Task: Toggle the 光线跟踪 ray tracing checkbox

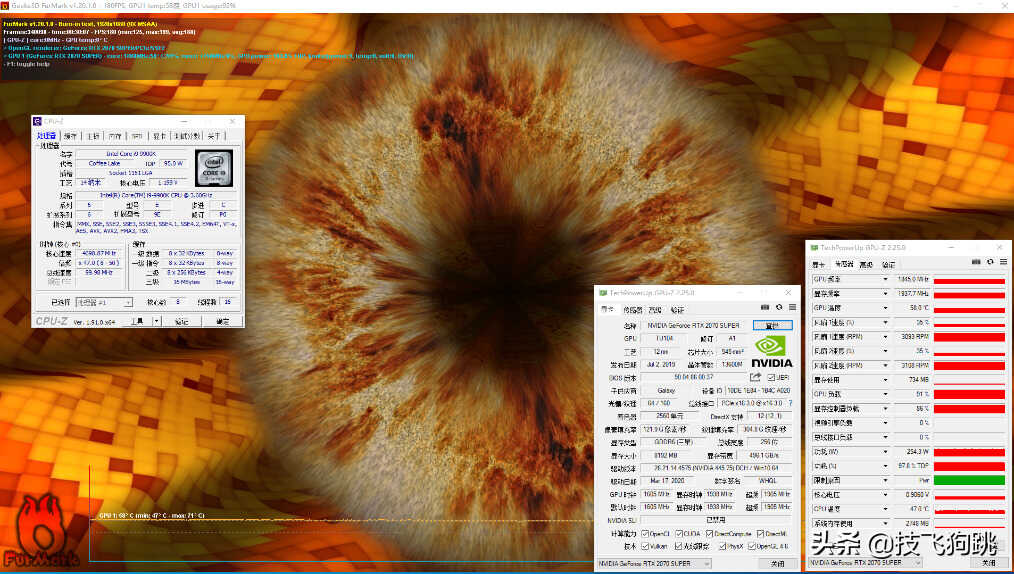Action: coord(679,546)
